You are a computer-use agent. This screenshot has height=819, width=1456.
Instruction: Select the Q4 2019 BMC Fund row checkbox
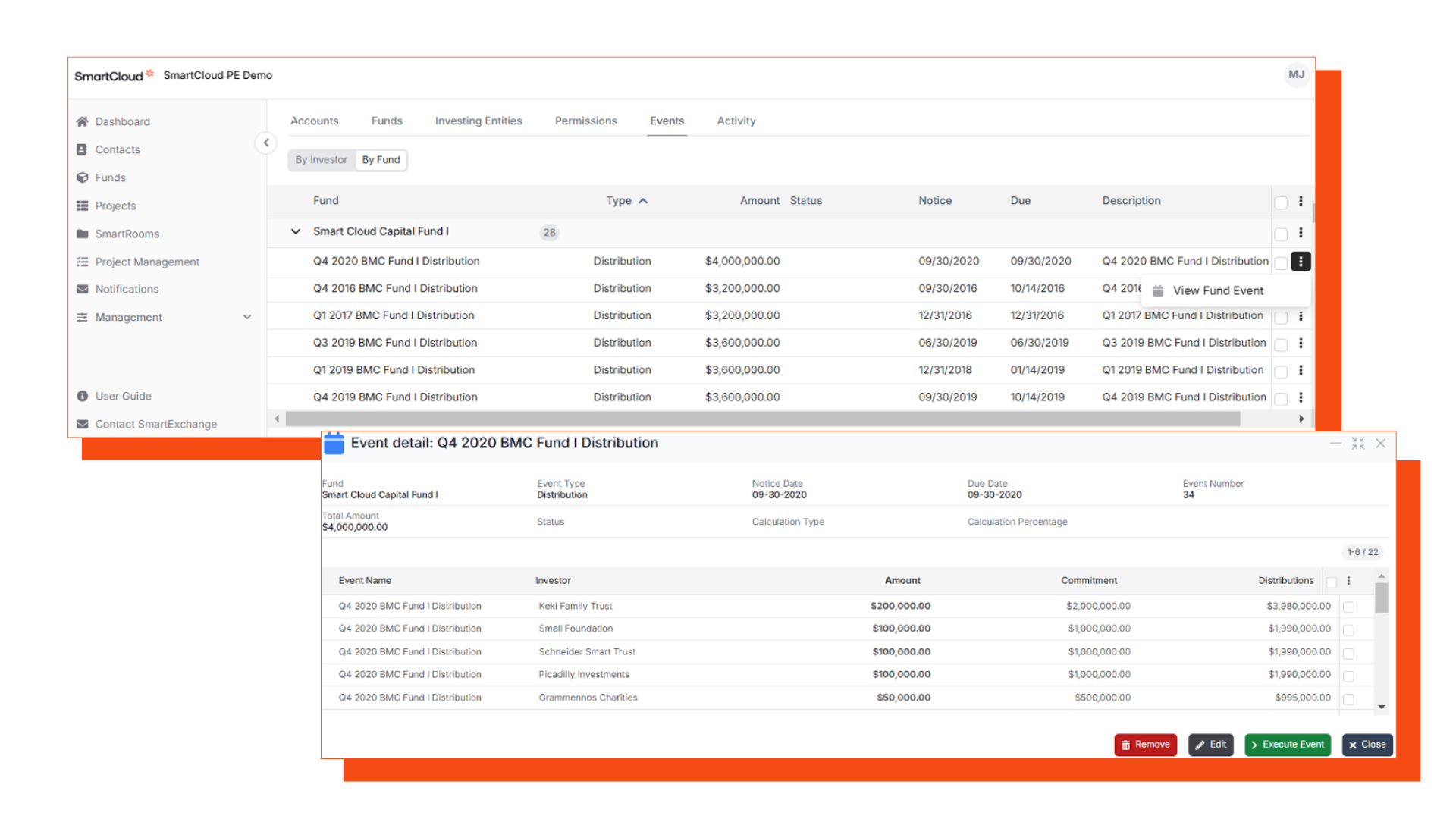[1281, 398]
